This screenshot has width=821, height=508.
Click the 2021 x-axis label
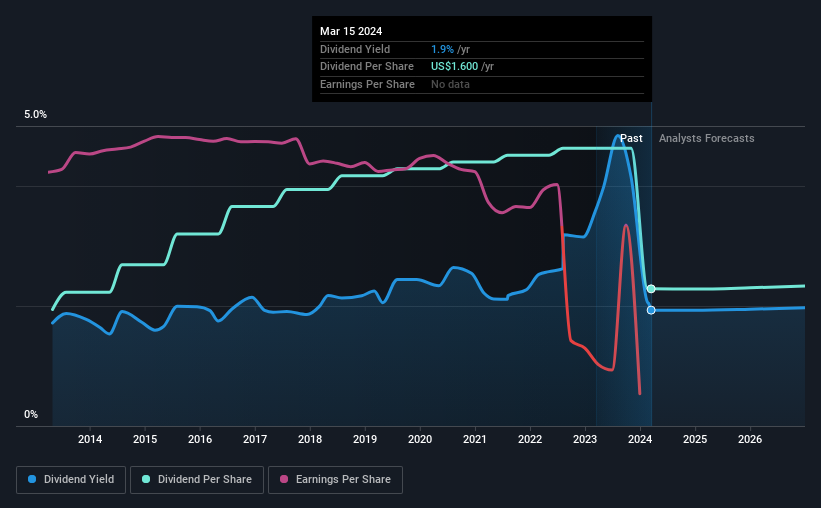(475, 439)
